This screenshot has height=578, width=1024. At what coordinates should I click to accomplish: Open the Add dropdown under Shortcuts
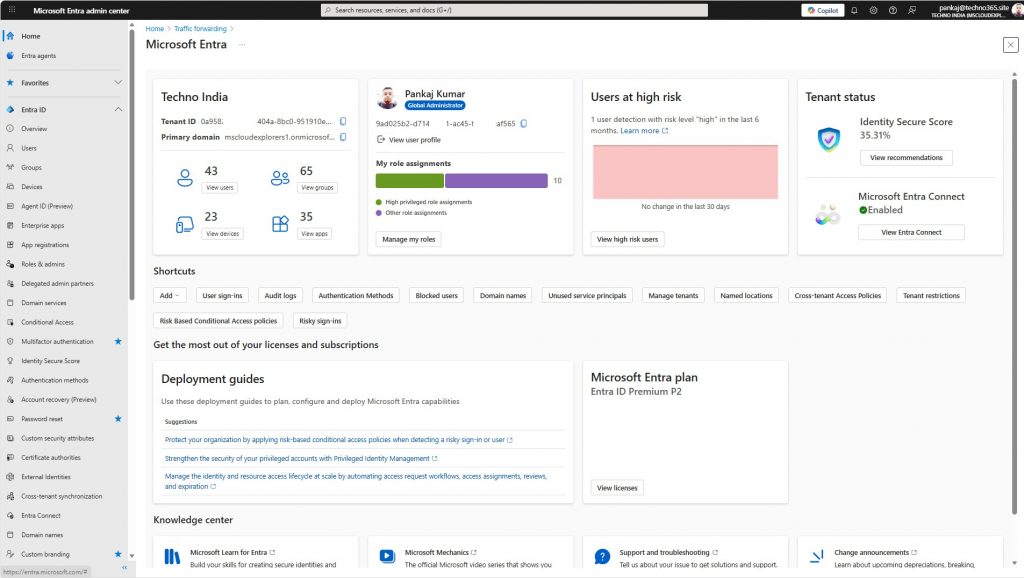167,295
